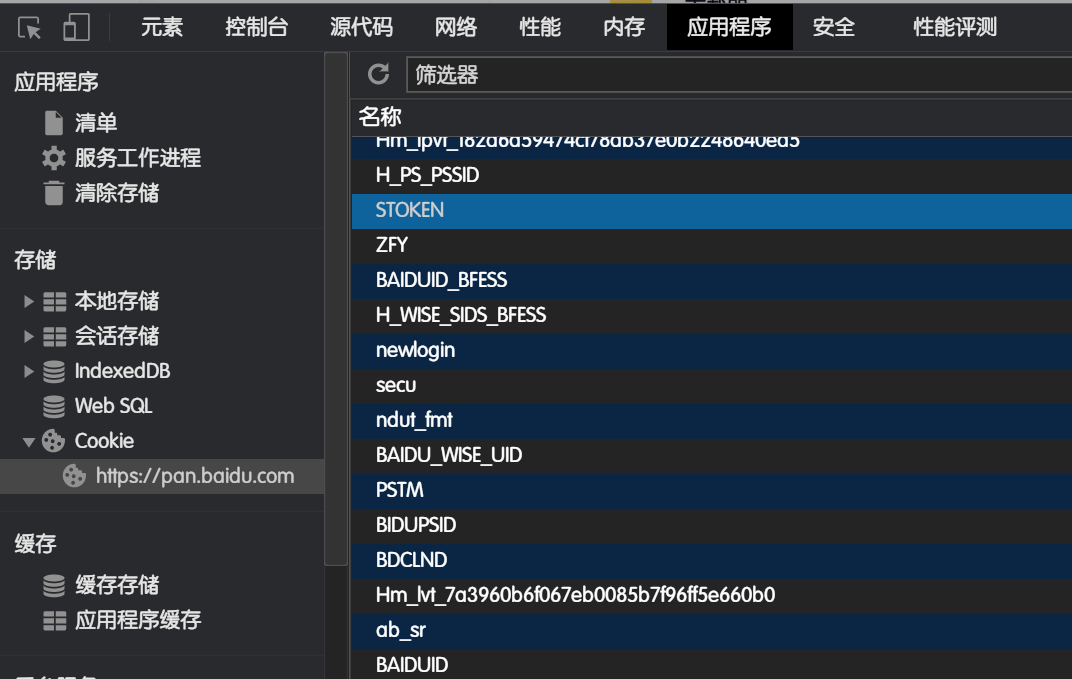Select the BAIDUID_BFESS cookie row
This screenshot has height=679, width=1072.
pyautogui.click(x=441, y=280)
